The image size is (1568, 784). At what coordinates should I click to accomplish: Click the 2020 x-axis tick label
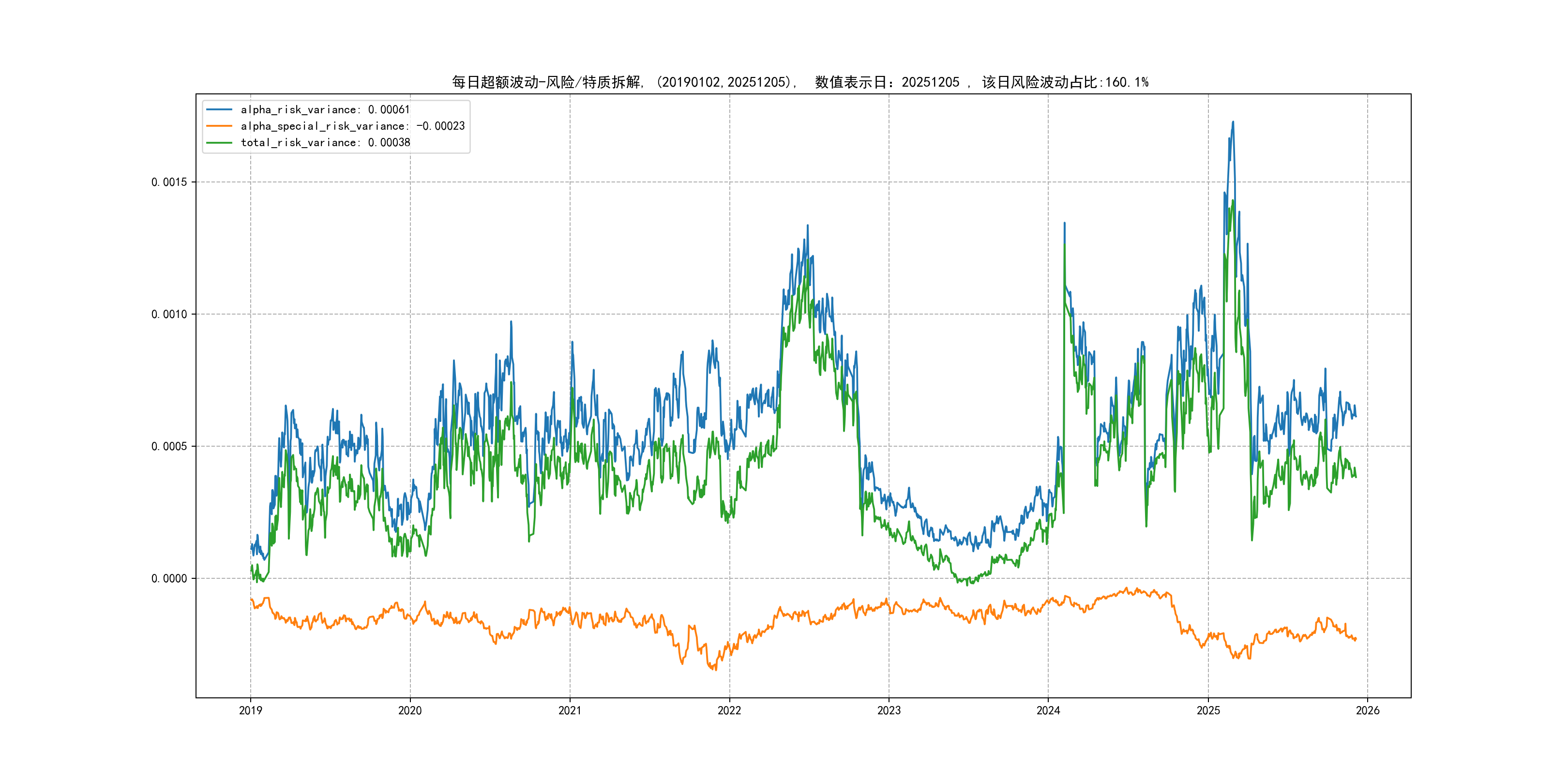409,710
